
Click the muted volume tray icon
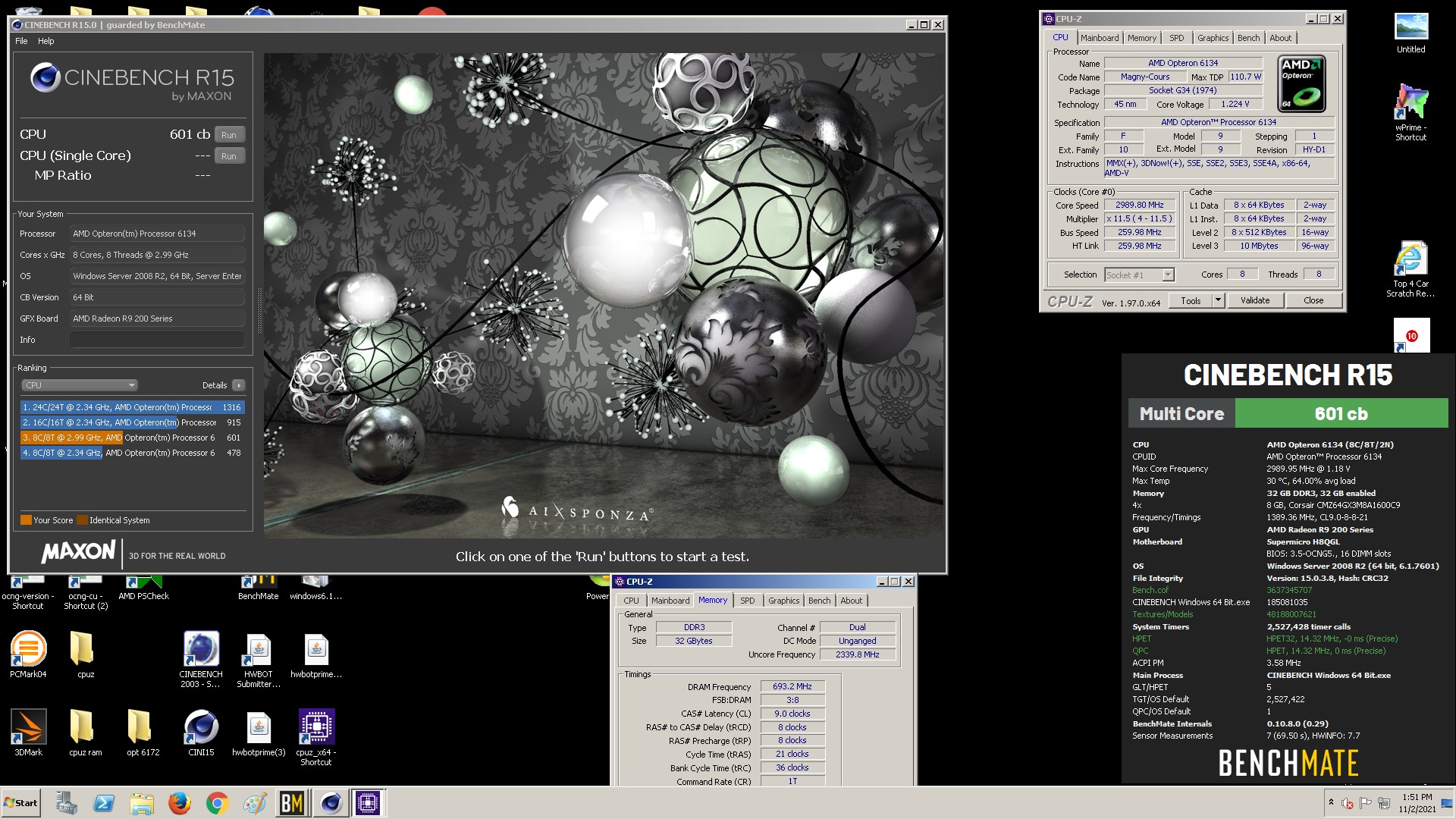pyautogui.click(x=1348, y=803)
